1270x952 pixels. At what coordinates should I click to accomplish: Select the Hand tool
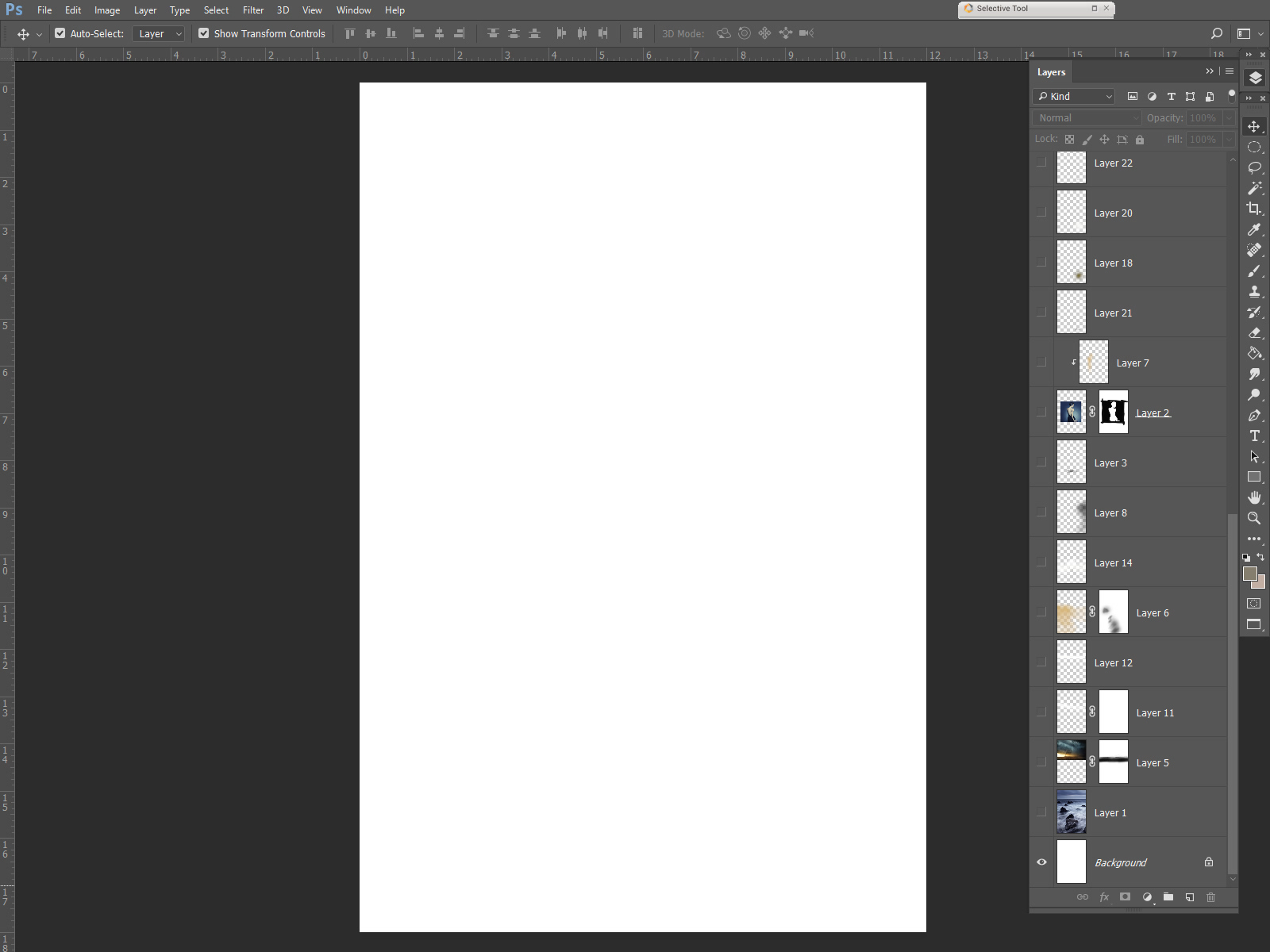point(1254,497)
